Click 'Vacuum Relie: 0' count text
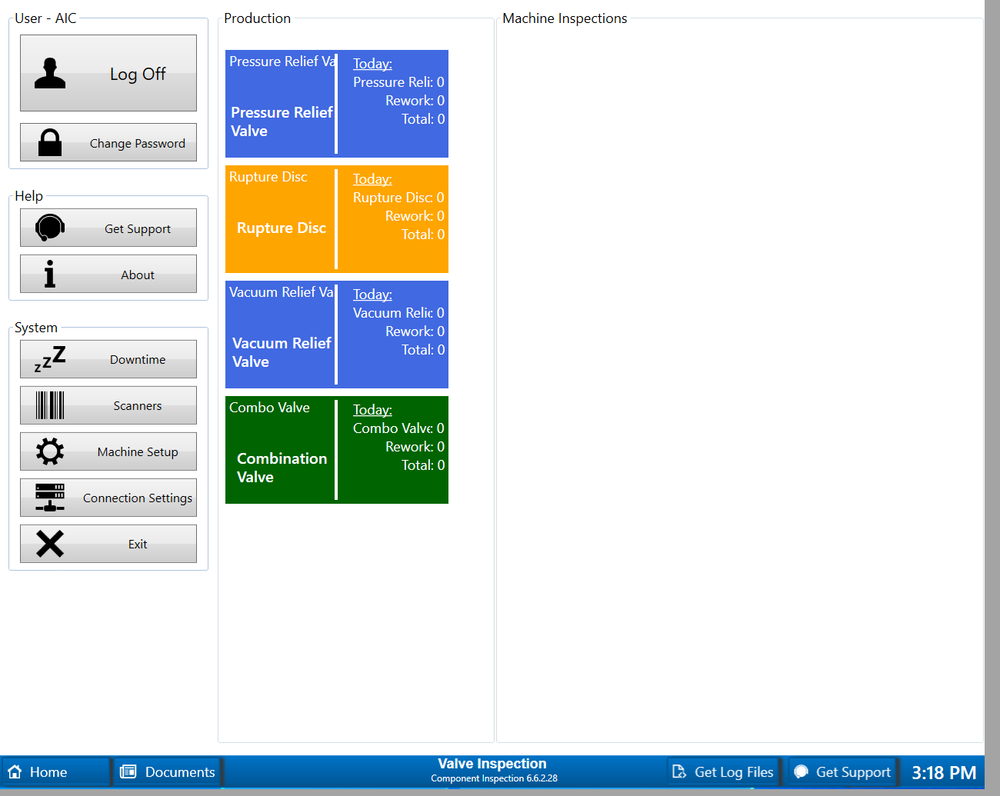Screen dimensions: 1000x796 tap(399, 313)
